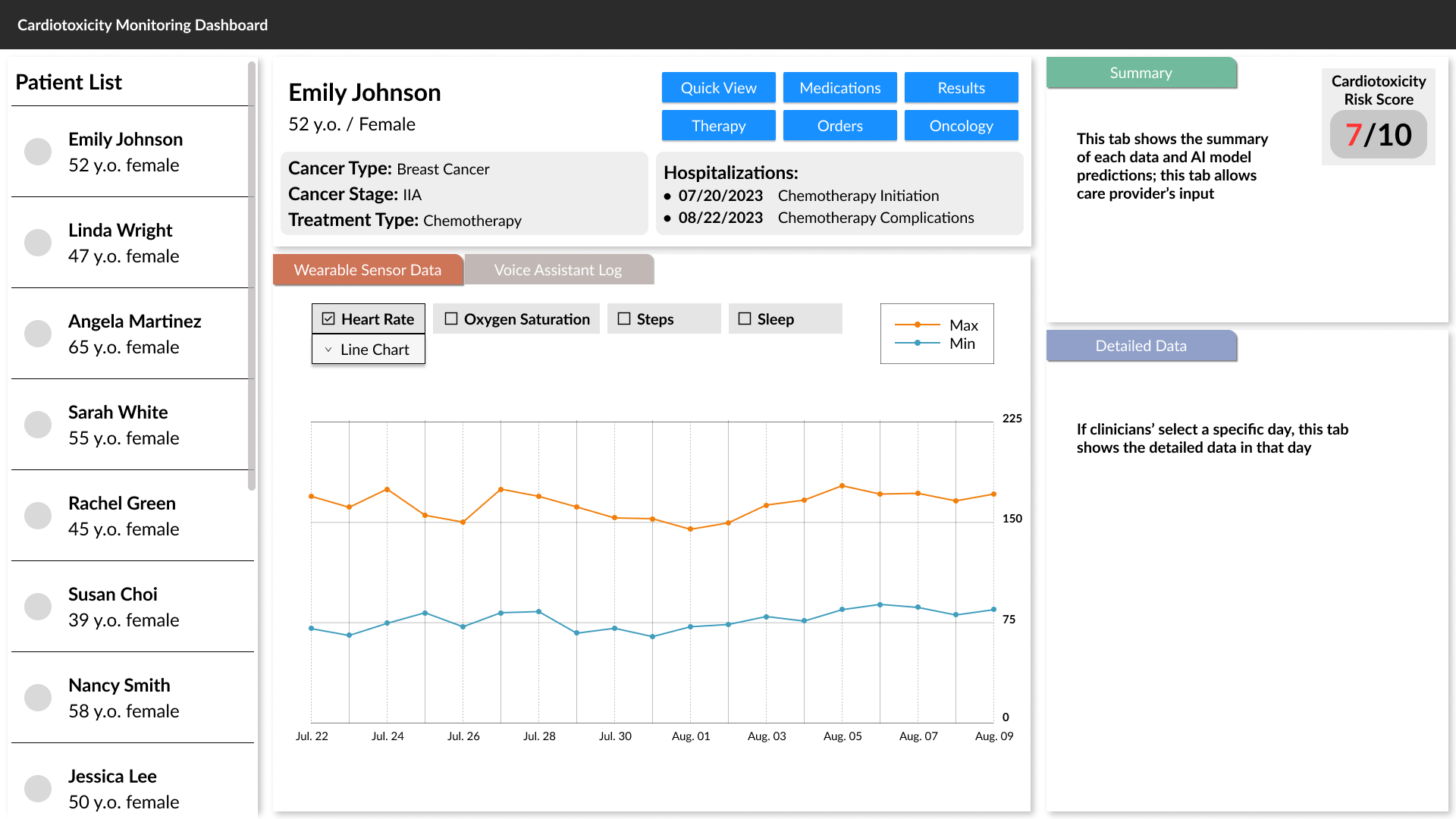Select Rachel Green's avatar circle
Image resolution: width=1456 pixels, height=819 pixels.
(x=38, y=516)
